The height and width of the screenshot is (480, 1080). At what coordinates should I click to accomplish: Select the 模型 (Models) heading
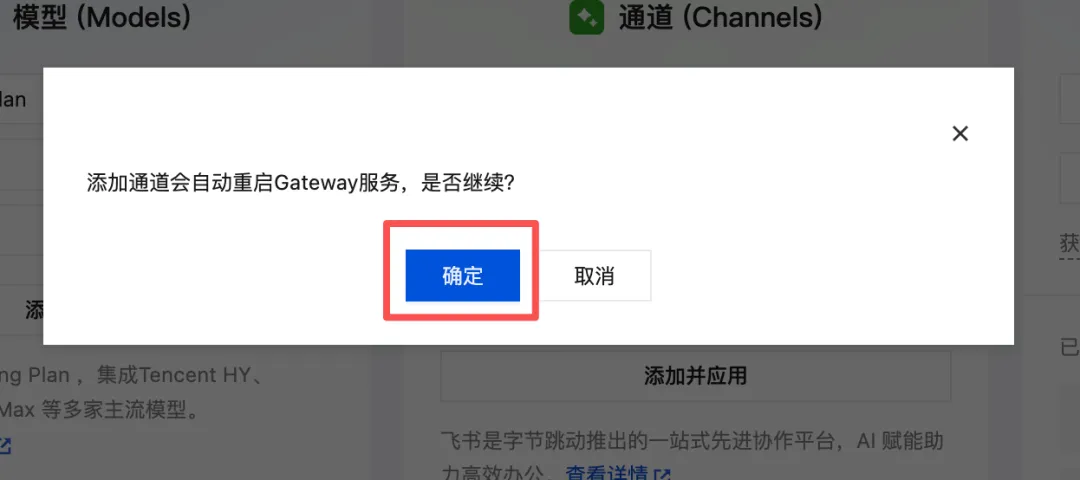point(101,18)
